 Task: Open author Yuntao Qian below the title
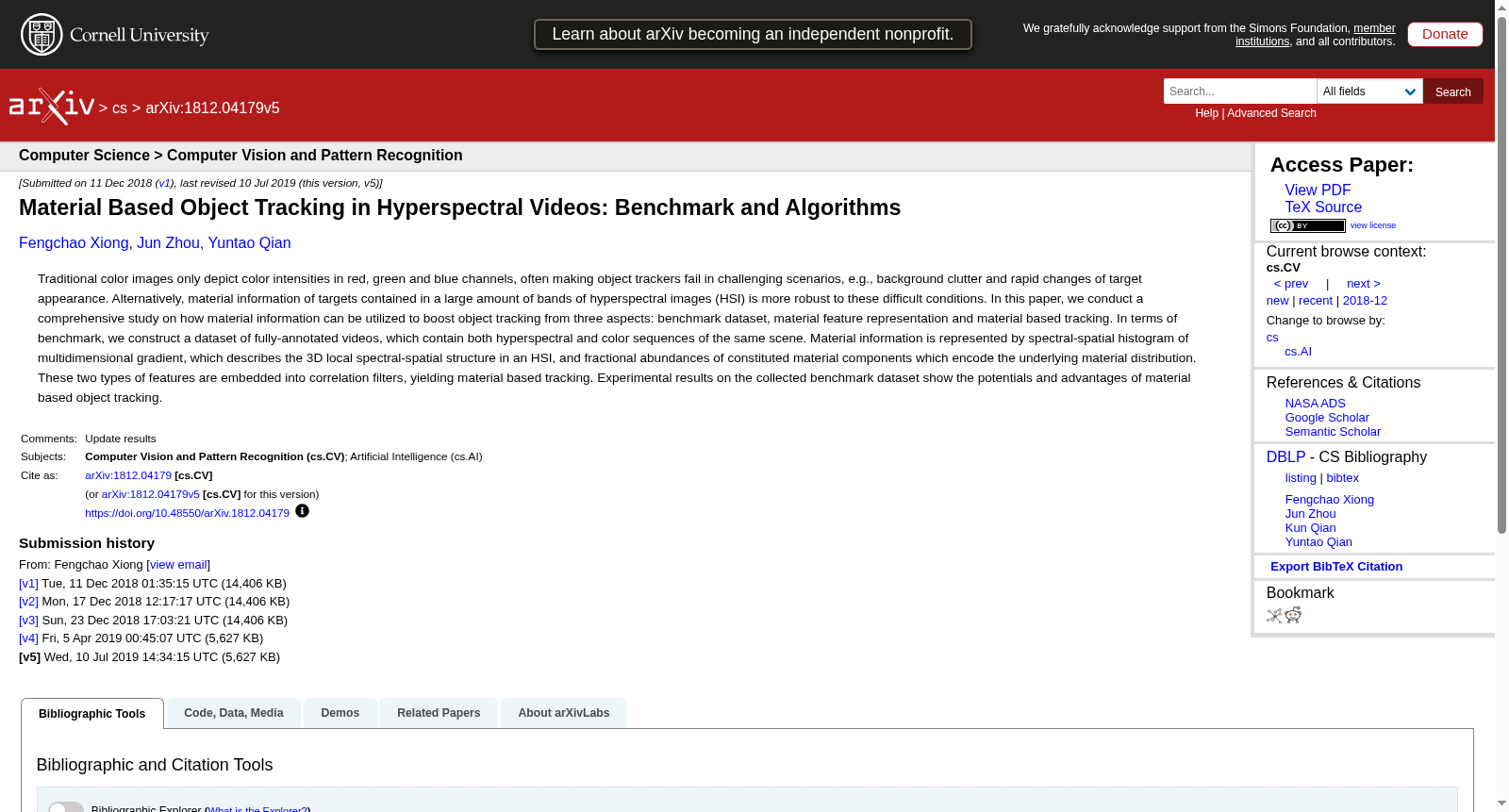[249, 243]
